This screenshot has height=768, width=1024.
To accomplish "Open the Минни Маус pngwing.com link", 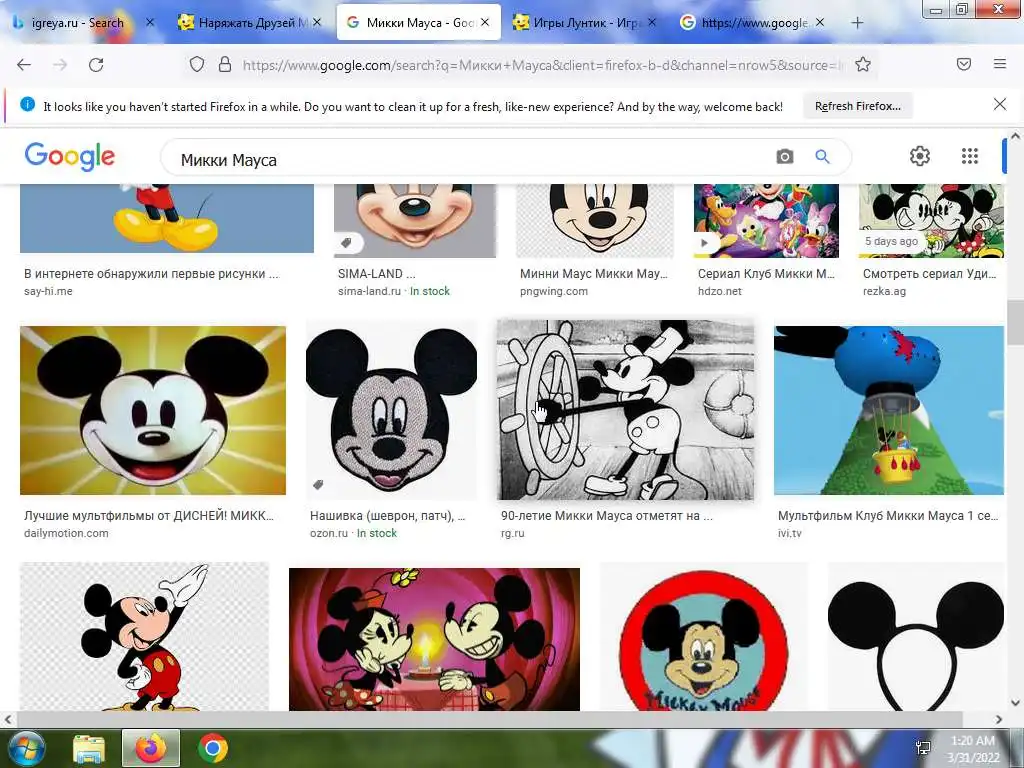I will click(x=594, y=281).
